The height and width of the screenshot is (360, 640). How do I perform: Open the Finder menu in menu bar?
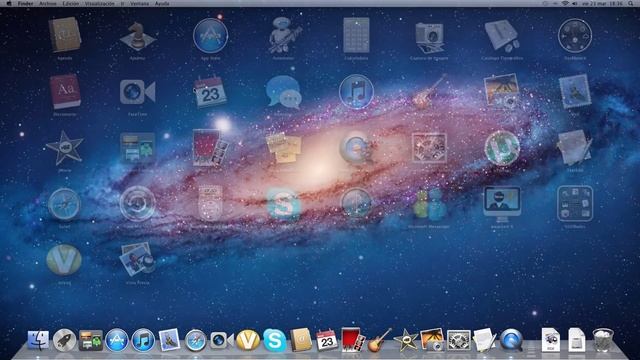click(x=25, y=3)
